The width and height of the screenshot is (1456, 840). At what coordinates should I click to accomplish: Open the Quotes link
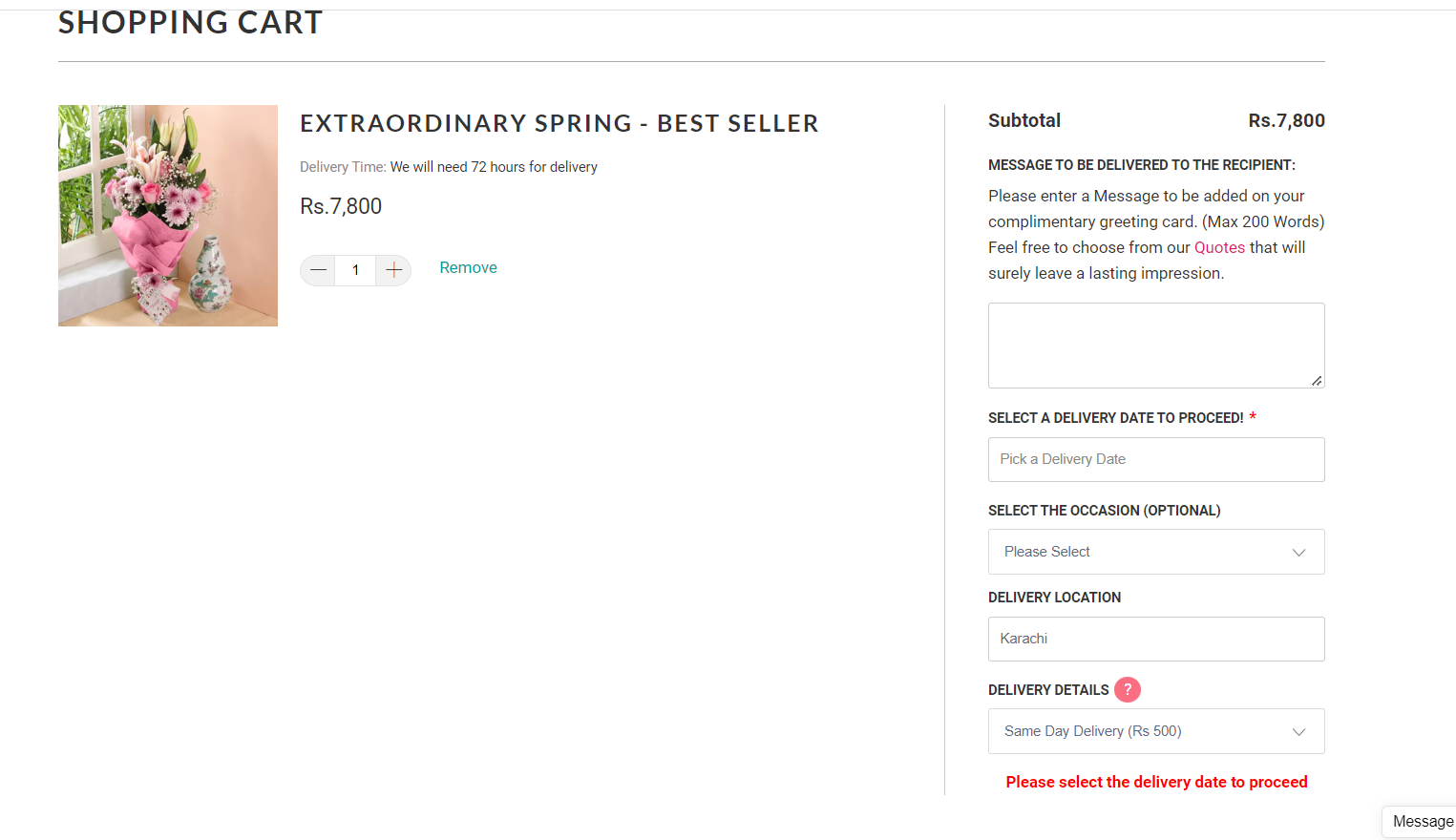[1219, 247]
